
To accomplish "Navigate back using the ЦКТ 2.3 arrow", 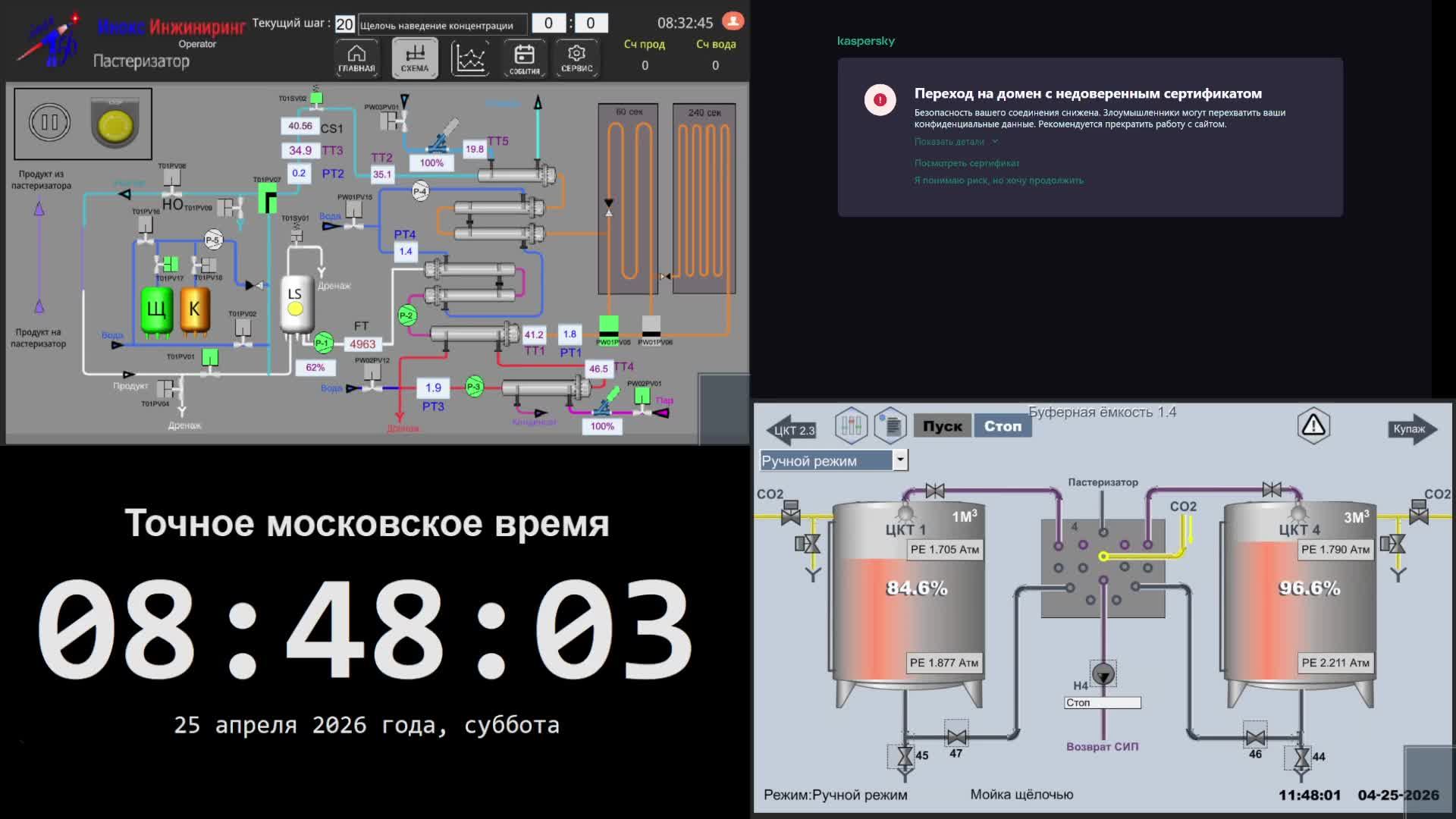I will 791,429.
